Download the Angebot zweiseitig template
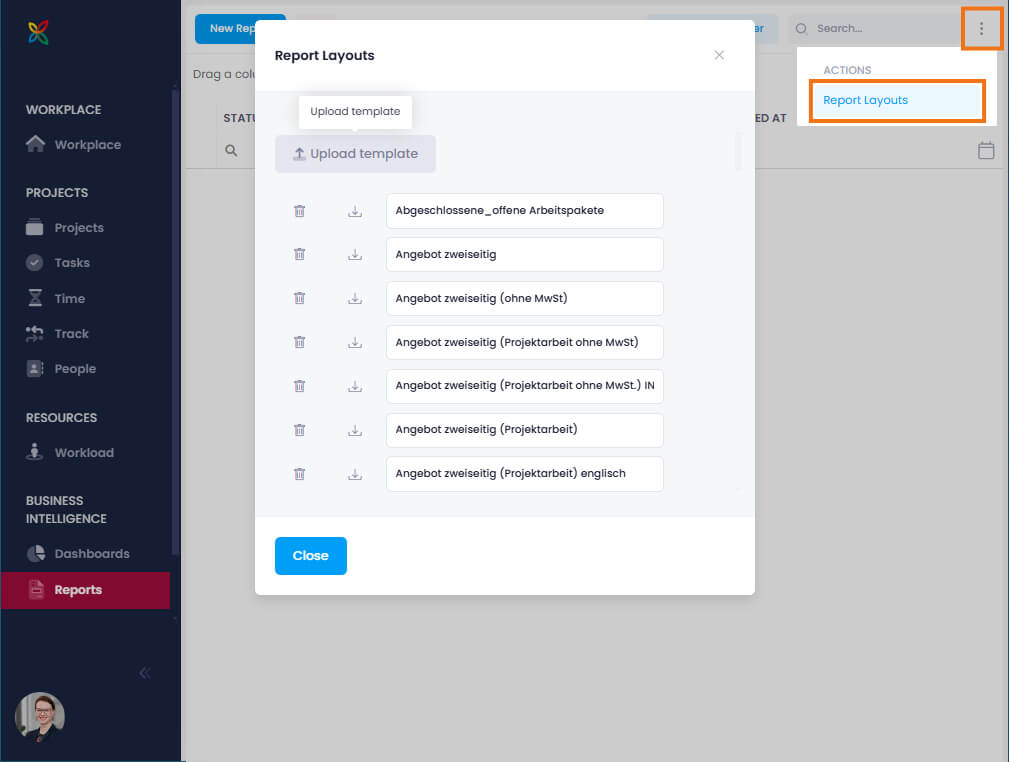Screen dimensions: 1009x762 point(355,254)
